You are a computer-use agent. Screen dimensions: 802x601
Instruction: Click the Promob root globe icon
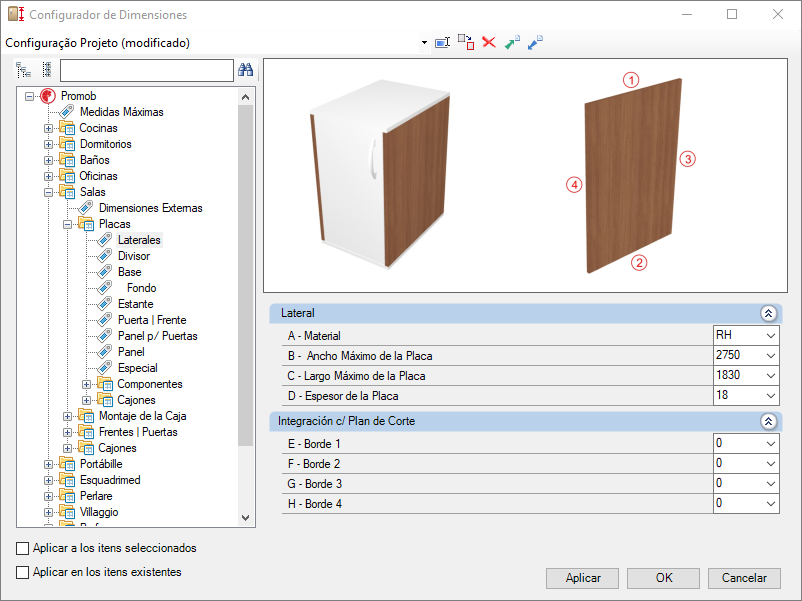(x=48, y=96)
